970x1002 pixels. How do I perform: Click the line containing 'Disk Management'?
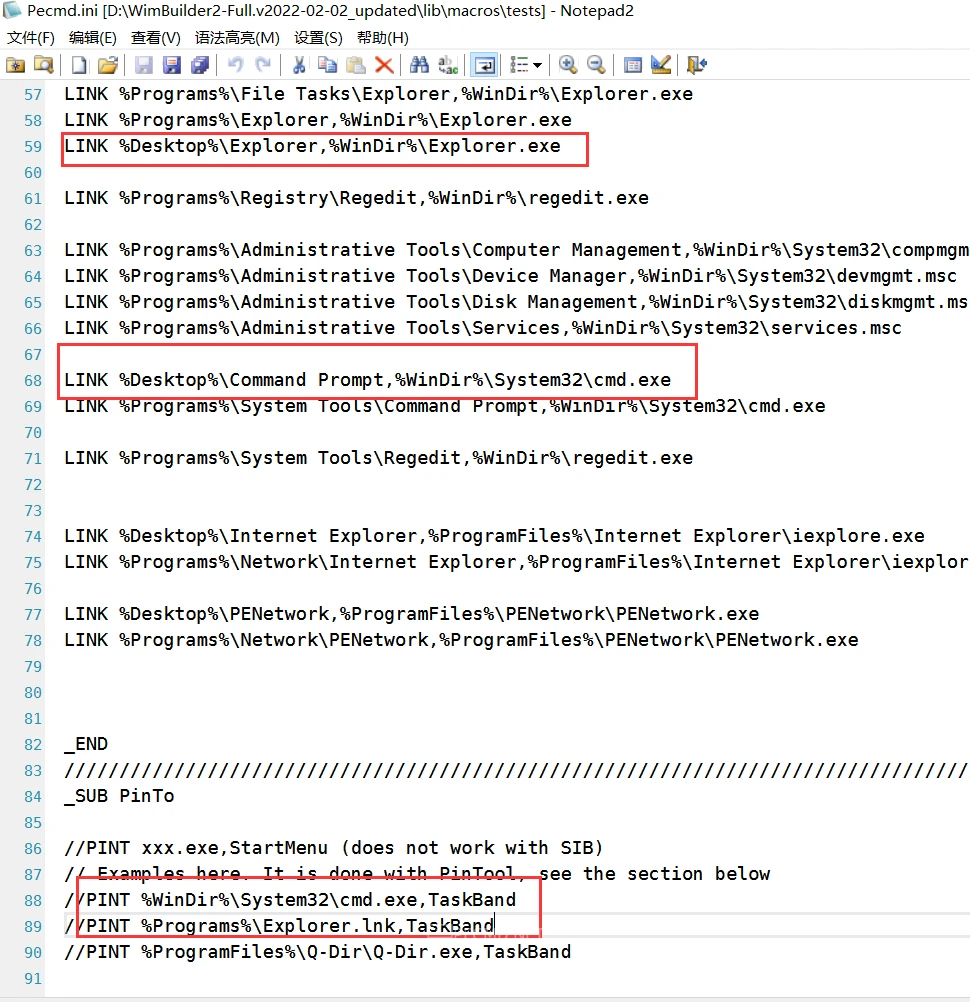click(516, 302)
